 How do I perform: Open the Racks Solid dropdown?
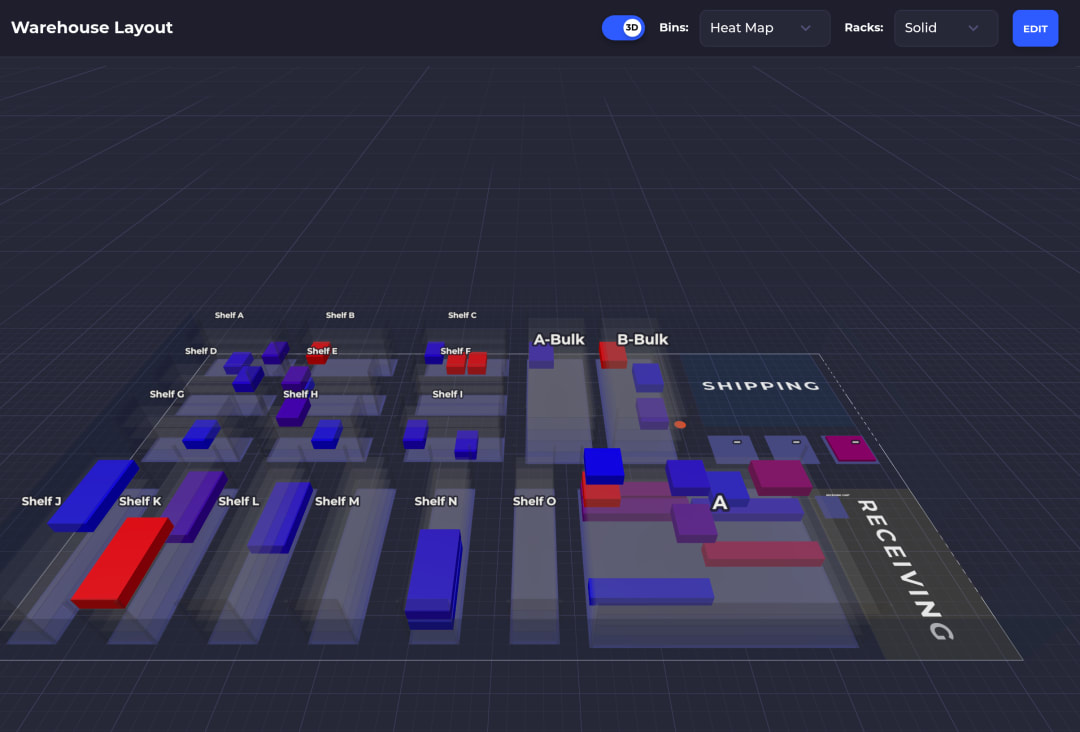pos(946,28)
